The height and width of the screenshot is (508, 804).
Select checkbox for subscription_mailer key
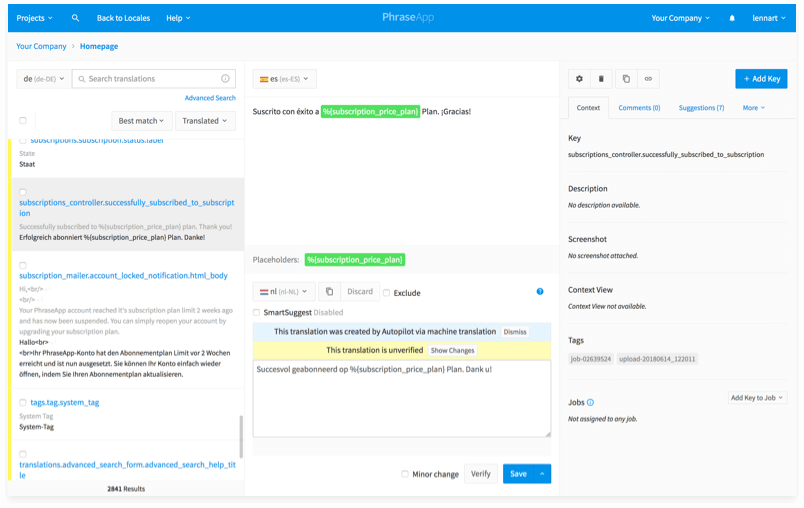click(23, 266)
